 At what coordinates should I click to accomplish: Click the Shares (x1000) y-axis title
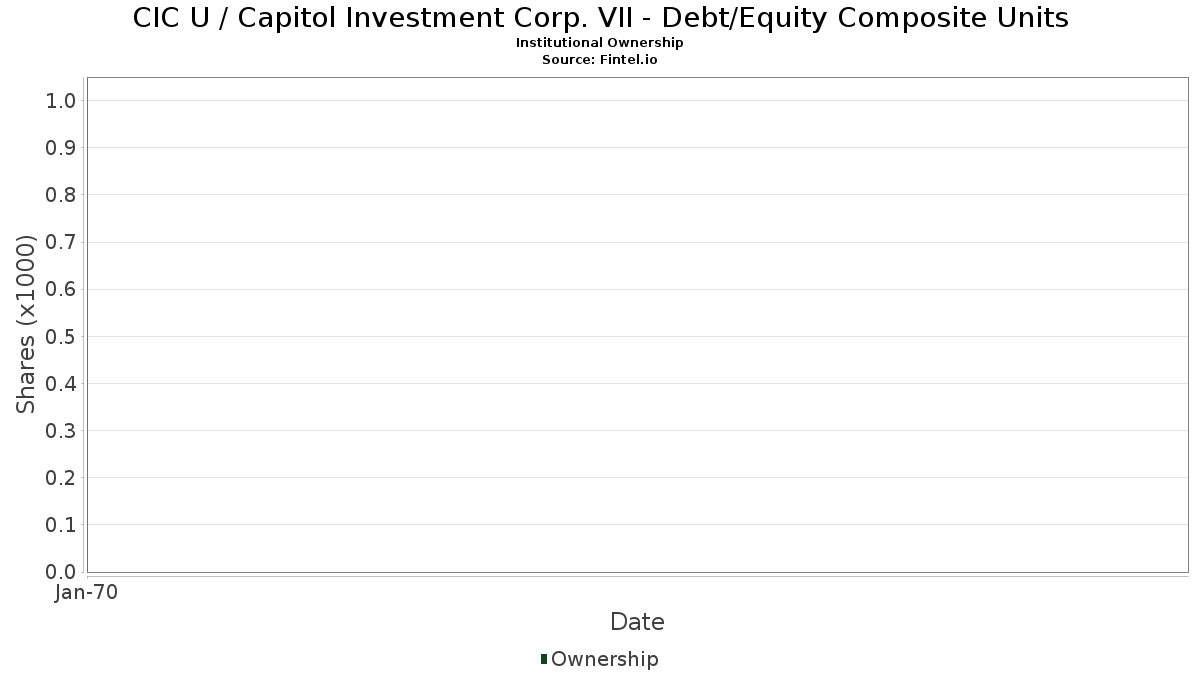pyautogui.click(x=26, y=324)
